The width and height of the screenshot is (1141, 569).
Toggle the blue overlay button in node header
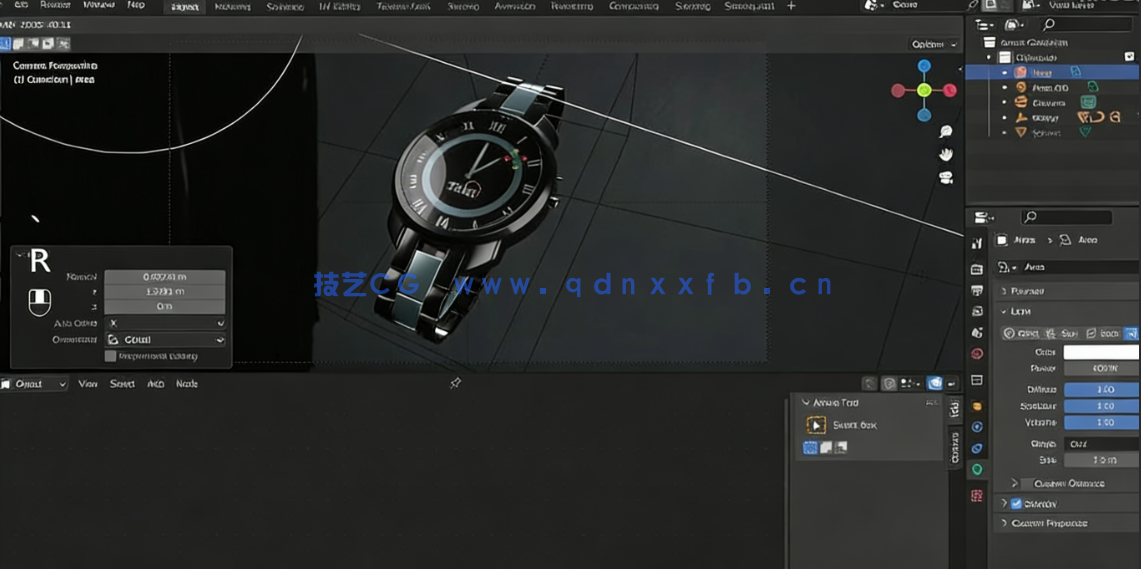coord(935,383)
